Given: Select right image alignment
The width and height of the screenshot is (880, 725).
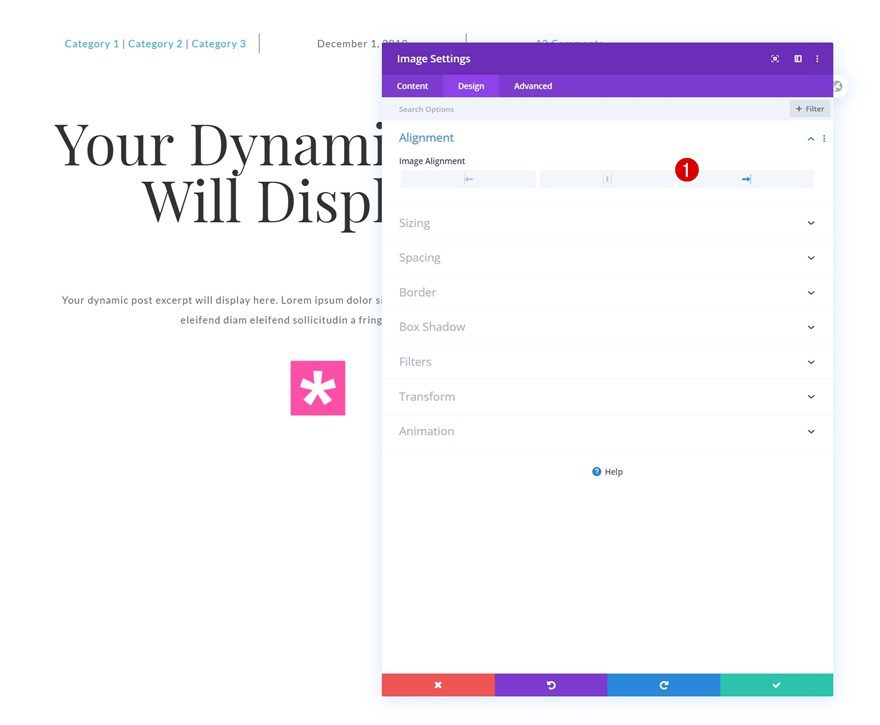Looking at the screenshot, I should [x=745, y=179].
